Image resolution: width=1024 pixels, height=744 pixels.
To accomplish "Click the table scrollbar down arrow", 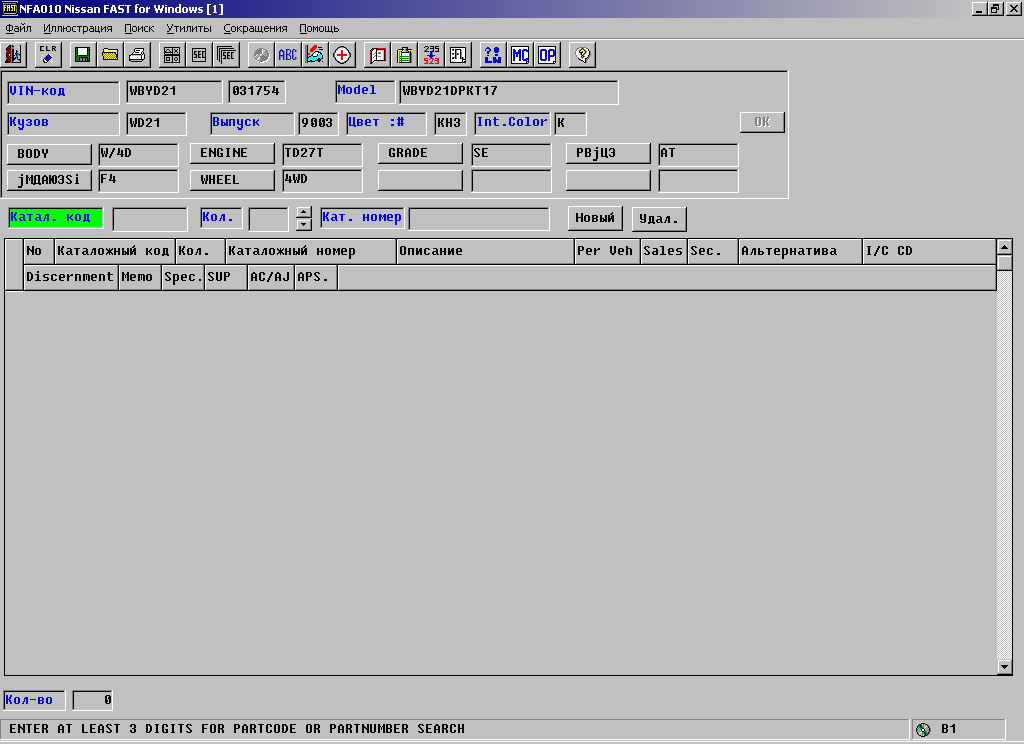I will (x=1004, y=667).
